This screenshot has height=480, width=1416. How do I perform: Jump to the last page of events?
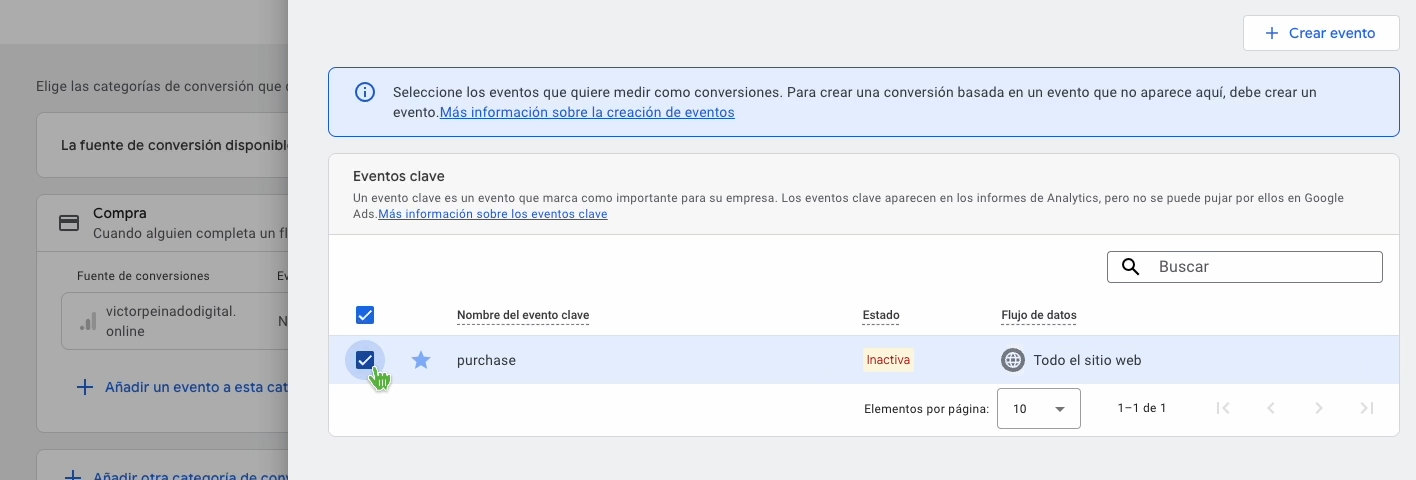(1367, 408)
